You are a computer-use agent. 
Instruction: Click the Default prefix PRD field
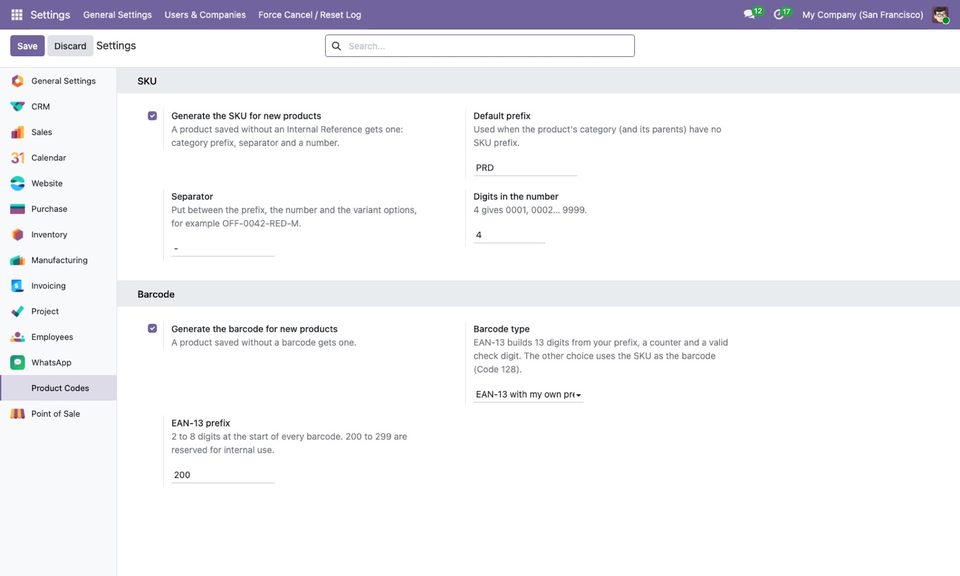pyautogui.click(x=525, y=168)
